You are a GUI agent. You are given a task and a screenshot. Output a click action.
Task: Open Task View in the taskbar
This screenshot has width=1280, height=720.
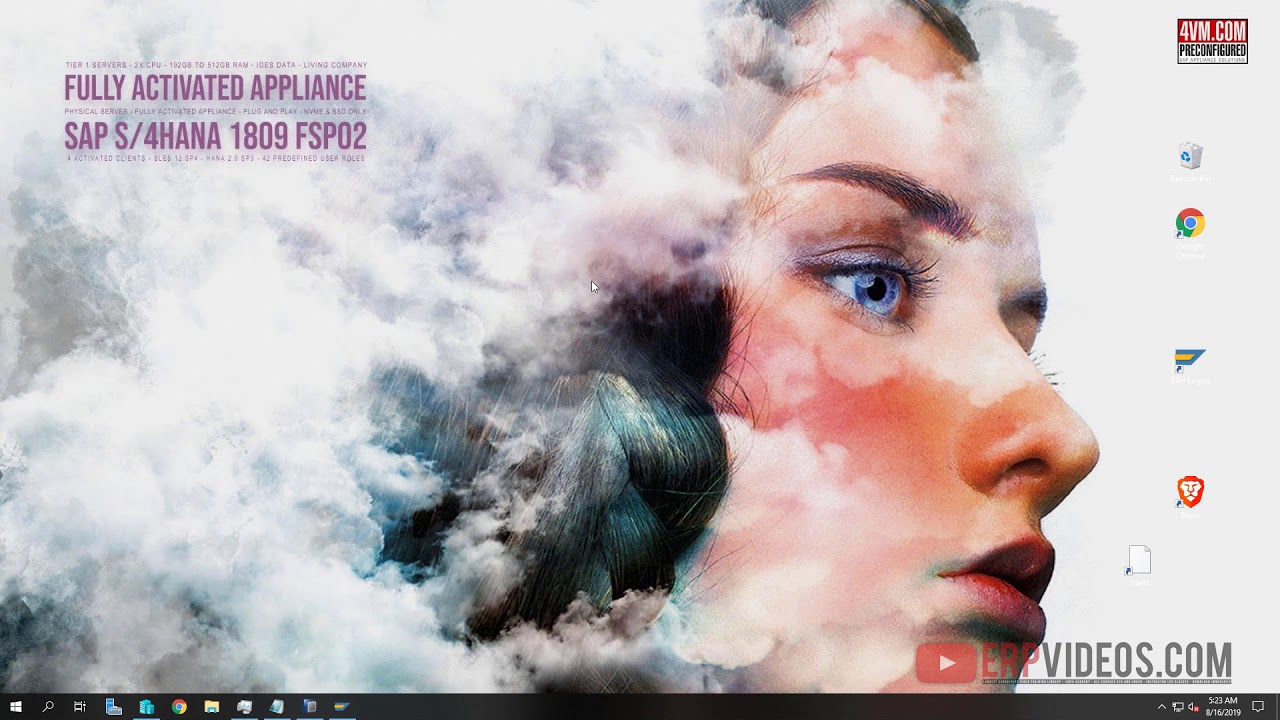(80, 706)
